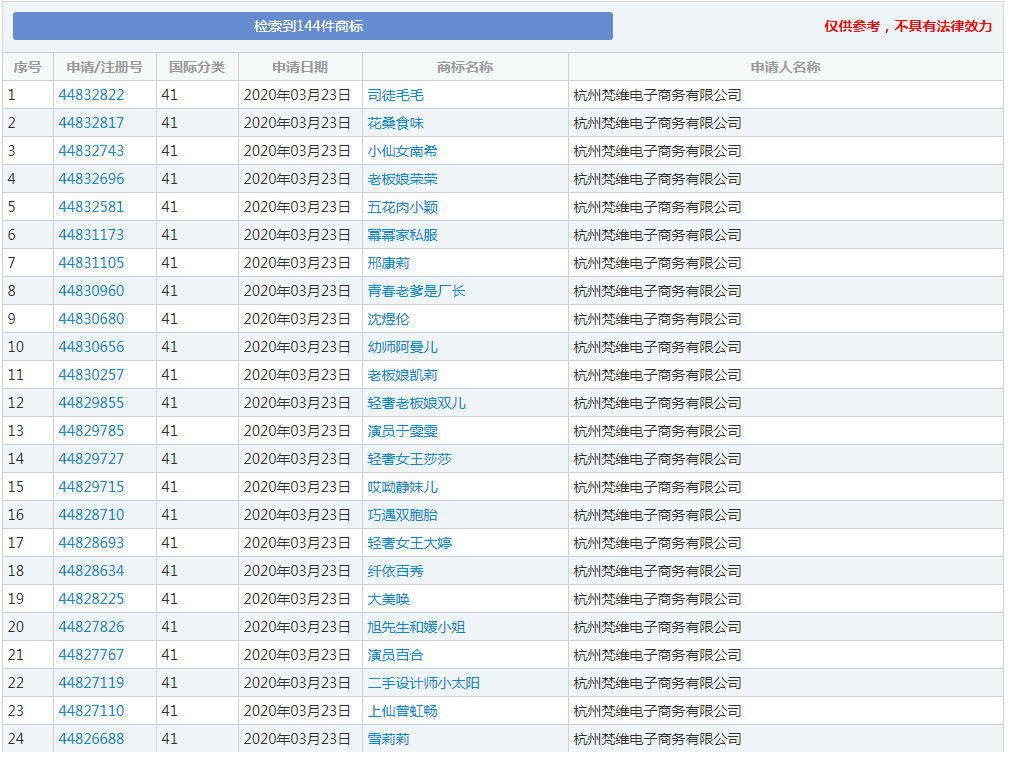View trademark 旭先生和媛小姐
Image resolution: width=1011 pixels, height=763 pixels.
coord(416,627)
